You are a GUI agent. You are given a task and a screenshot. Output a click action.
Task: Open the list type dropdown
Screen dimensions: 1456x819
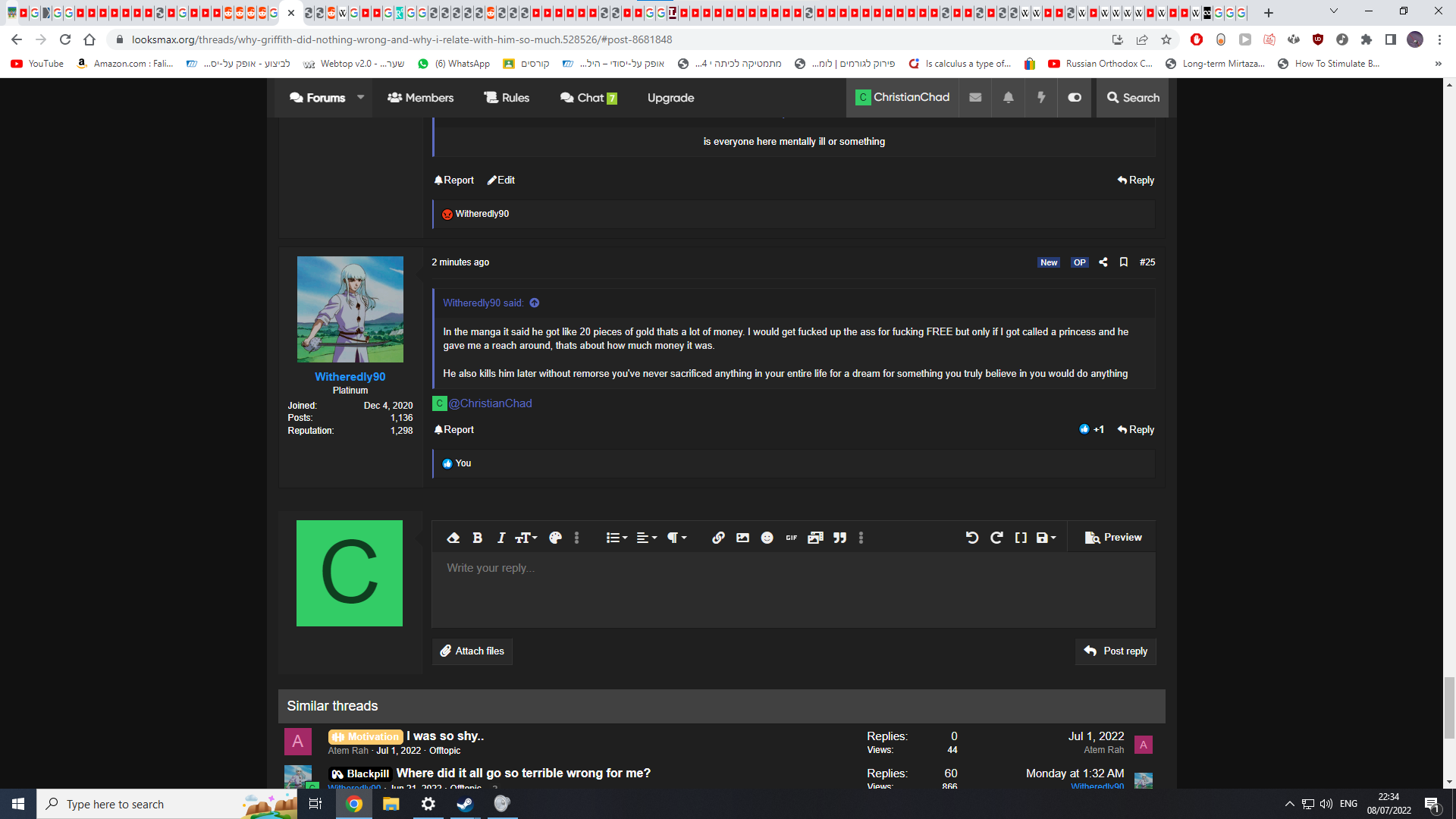click(x=617, y=538)
